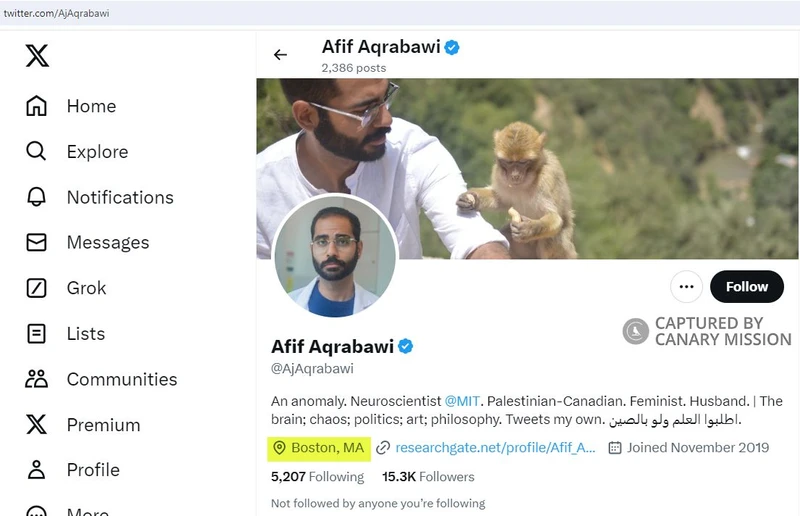View the 15.3K Followers list

click(428, 477)
